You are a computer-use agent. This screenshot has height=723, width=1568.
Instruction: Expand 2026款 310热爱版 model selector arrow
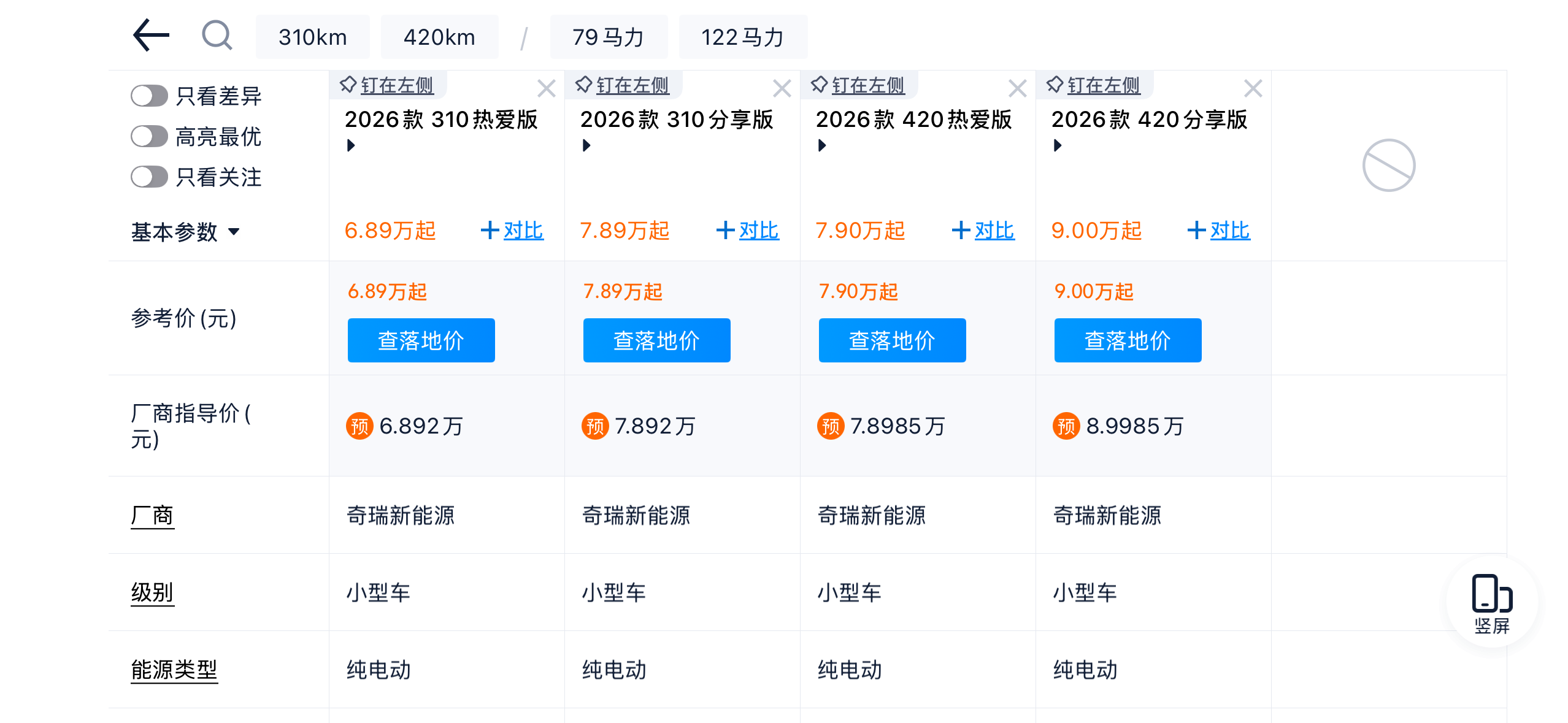pyautogui.click(x=351, y=145)
